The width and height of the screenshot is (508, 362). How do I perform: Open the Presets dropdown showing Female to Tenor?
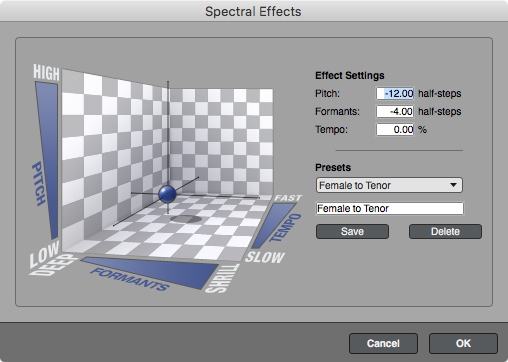[x=389, y=185]
